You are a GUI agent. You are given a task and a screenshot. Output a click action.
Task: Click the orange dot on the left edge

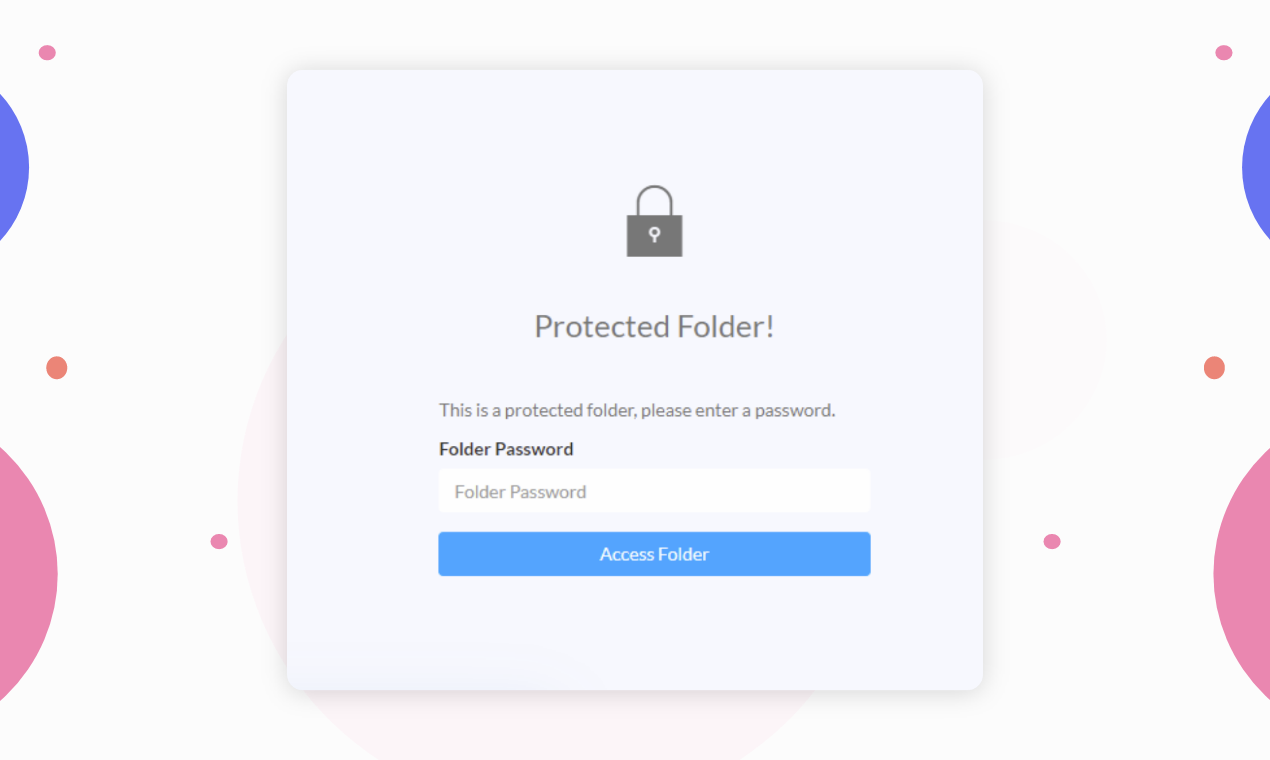57,367
